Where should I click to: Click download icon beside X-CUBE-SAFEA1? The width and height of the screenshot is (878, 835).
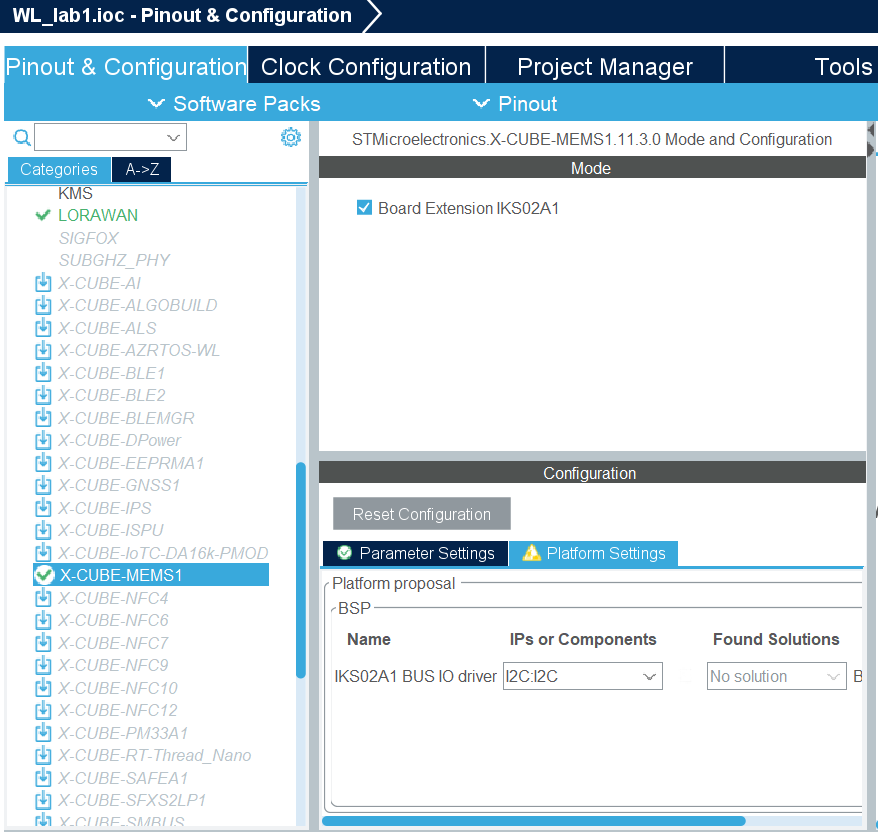coord(43,778)
